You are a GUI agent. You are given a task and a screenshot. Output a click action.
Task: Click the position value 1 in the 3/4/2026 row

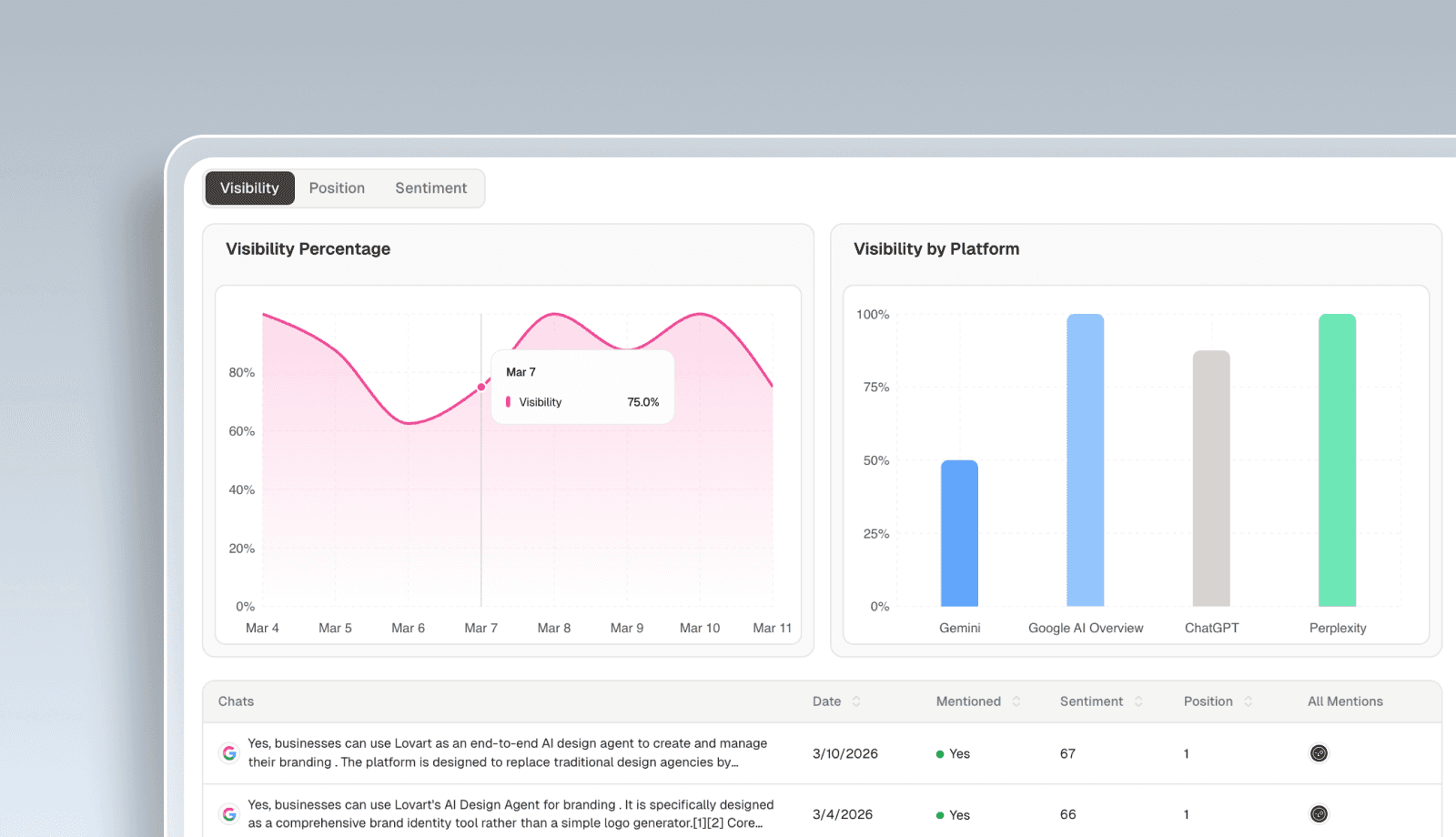1187,815
